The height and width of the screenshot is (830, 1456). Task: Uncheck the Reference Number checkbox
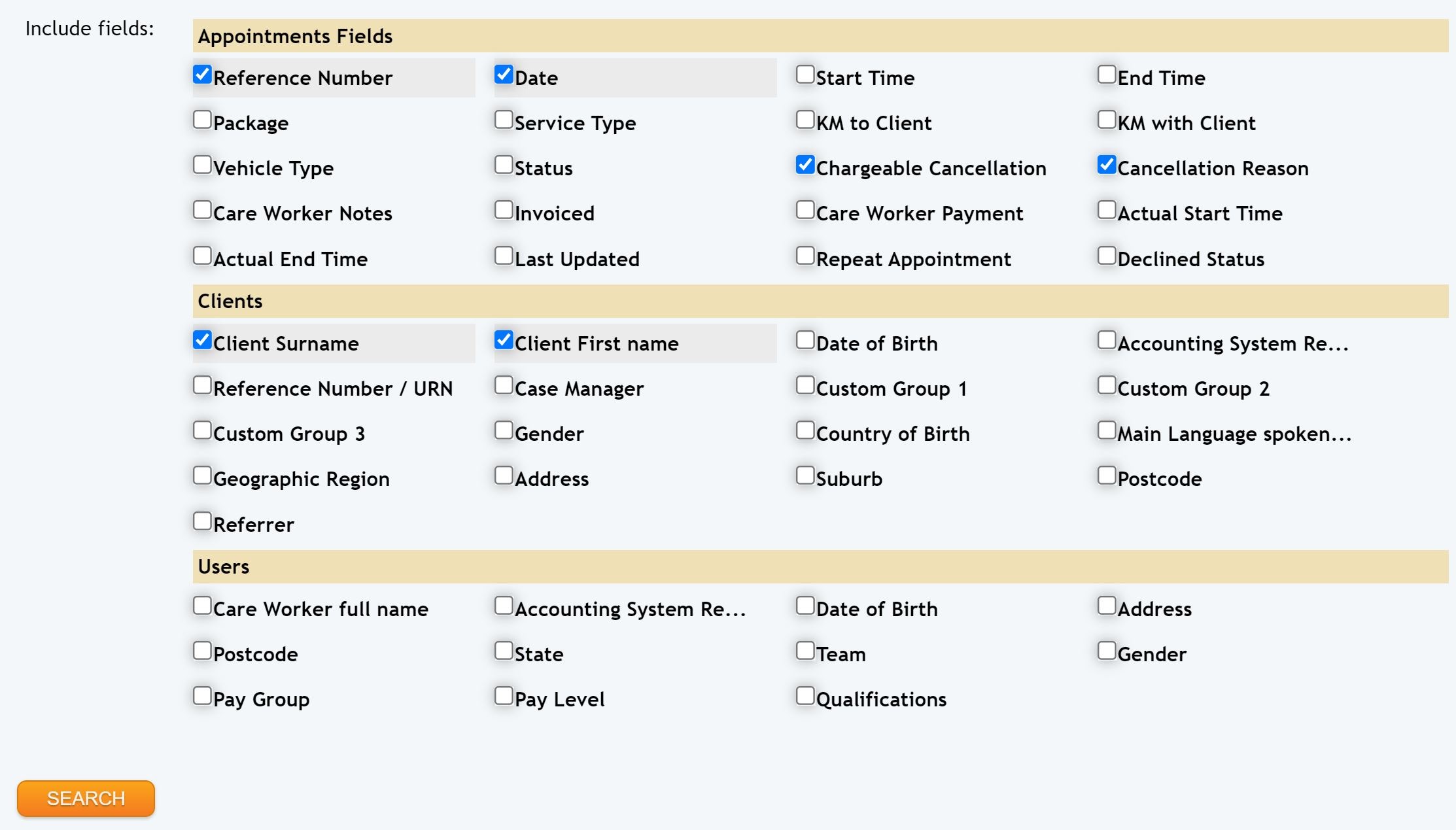[x=202, y=75]
